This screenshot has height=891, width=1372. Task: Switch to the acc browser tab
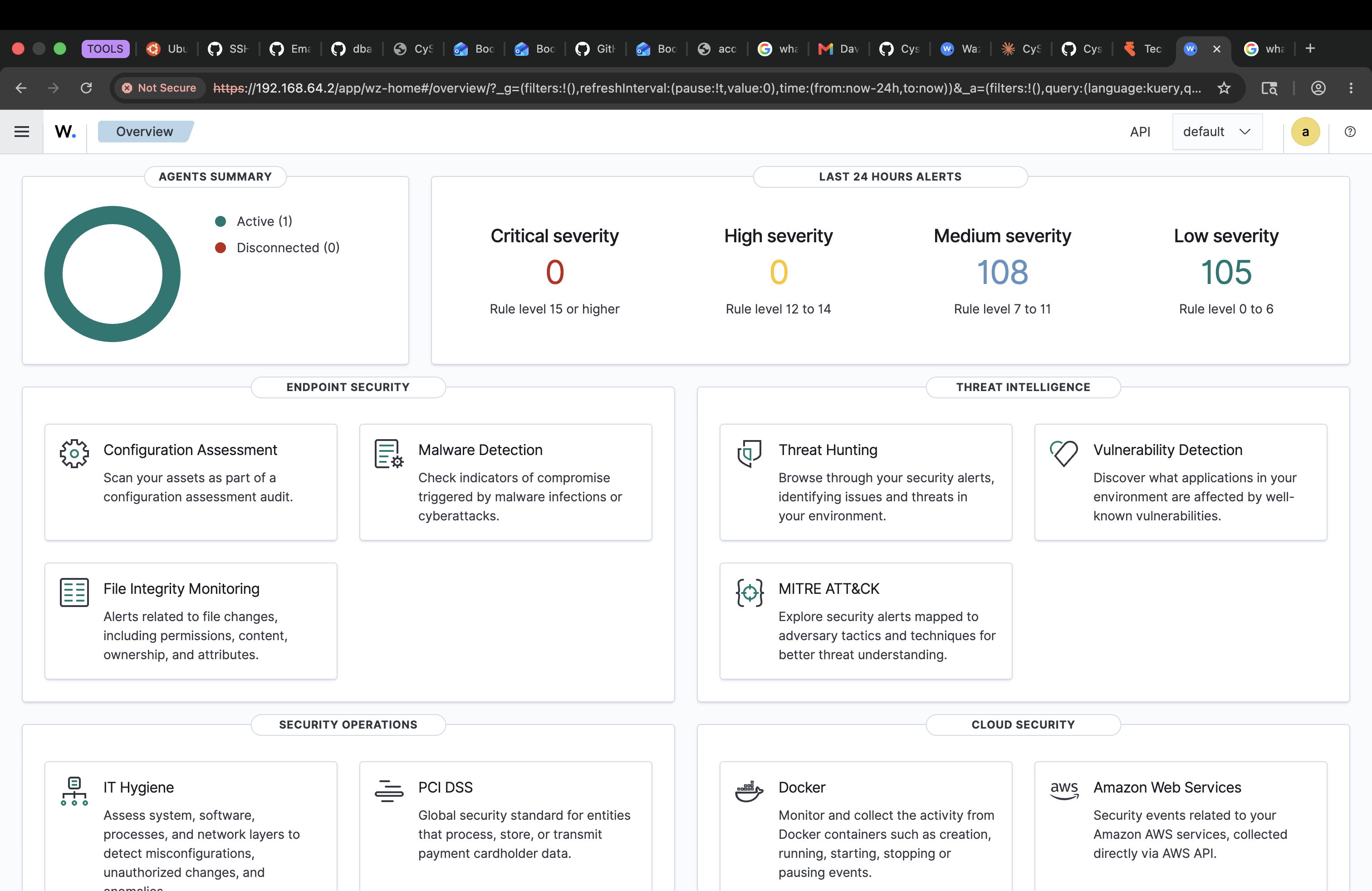[x=717, y=49]
